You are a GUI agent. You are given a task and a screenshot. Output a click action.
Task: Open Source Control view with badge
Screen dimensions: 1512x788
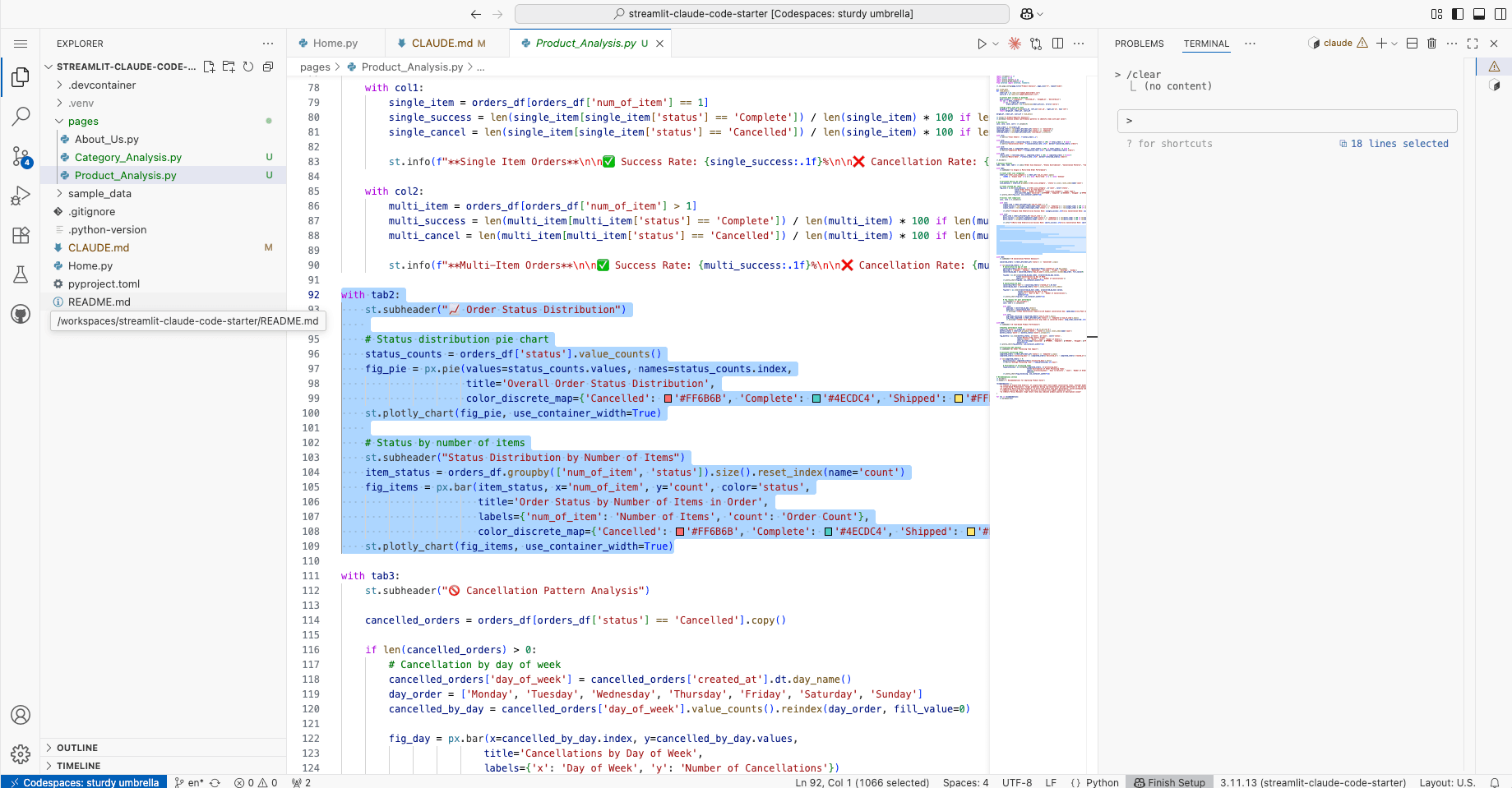(21, 156)
